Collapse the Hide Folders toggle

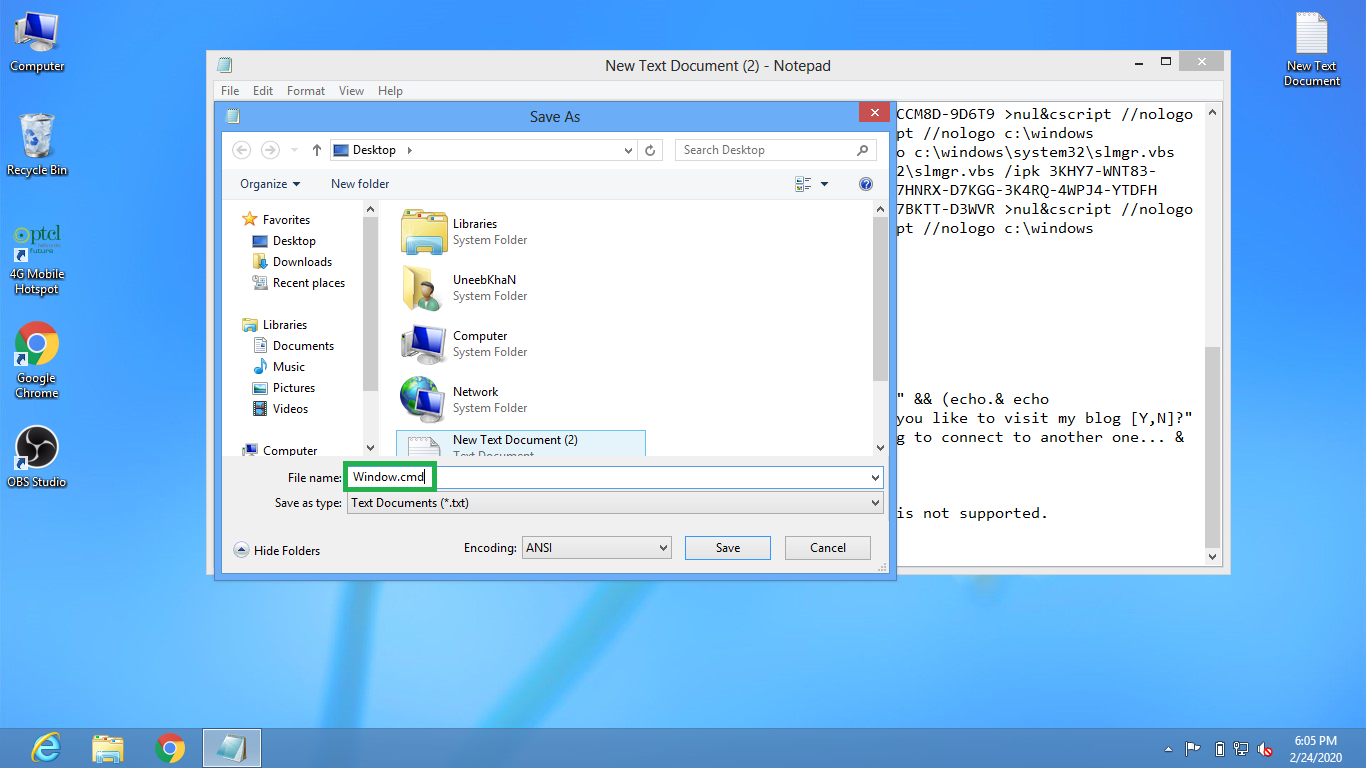[x=277, y=550]
